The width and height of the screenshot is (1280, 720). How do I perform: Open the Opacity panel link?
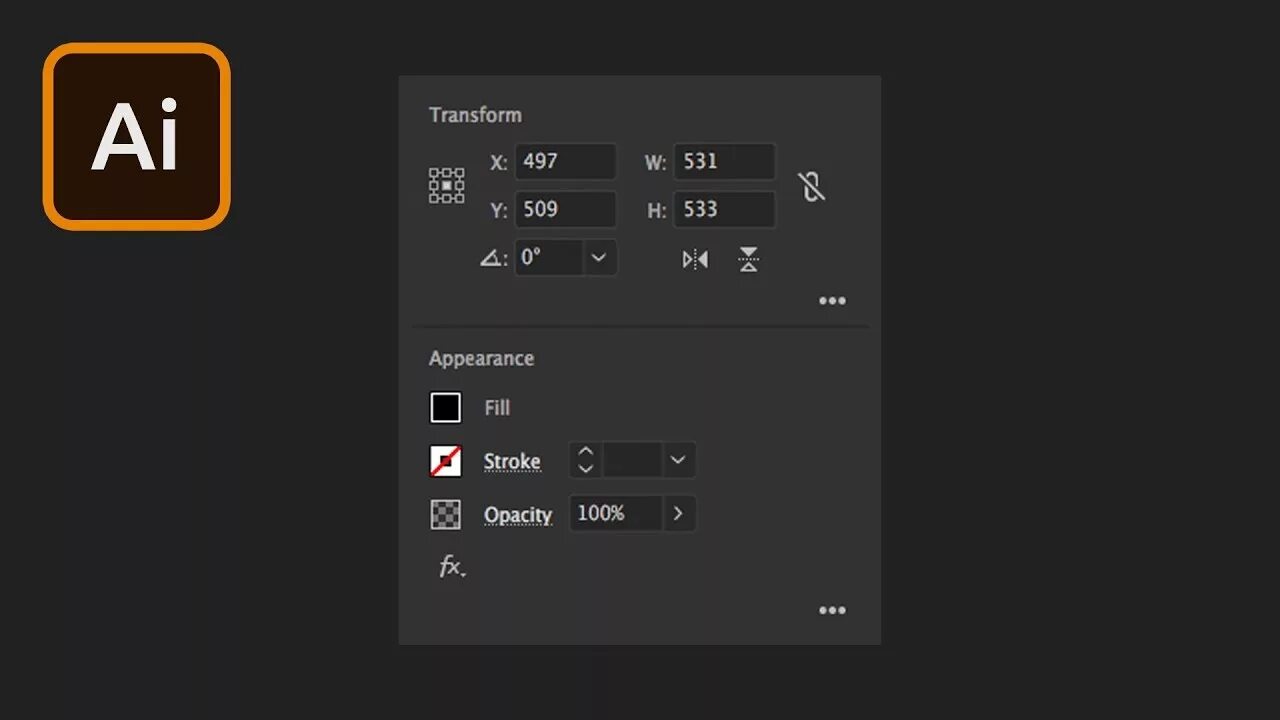[x=518, y=515]
